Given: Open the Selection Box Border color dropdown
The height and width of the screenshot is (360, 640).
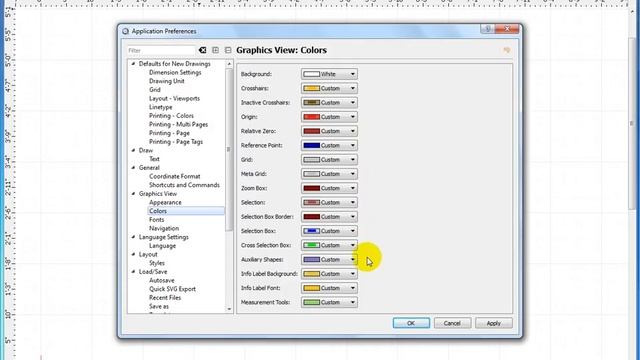Looking at the screenshot, I should [329, 217].
